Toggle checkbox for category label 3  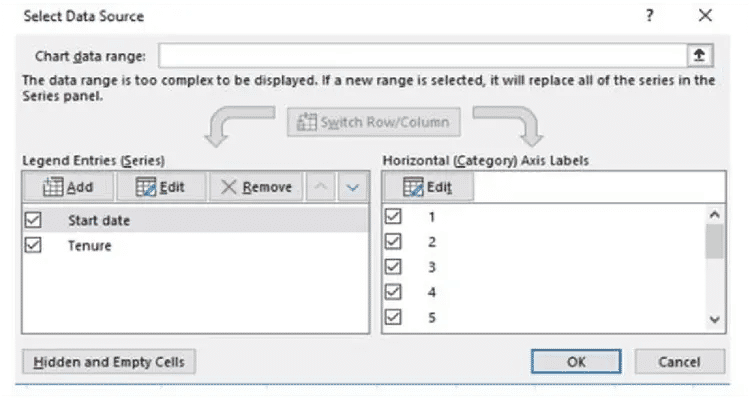point(393,267)
